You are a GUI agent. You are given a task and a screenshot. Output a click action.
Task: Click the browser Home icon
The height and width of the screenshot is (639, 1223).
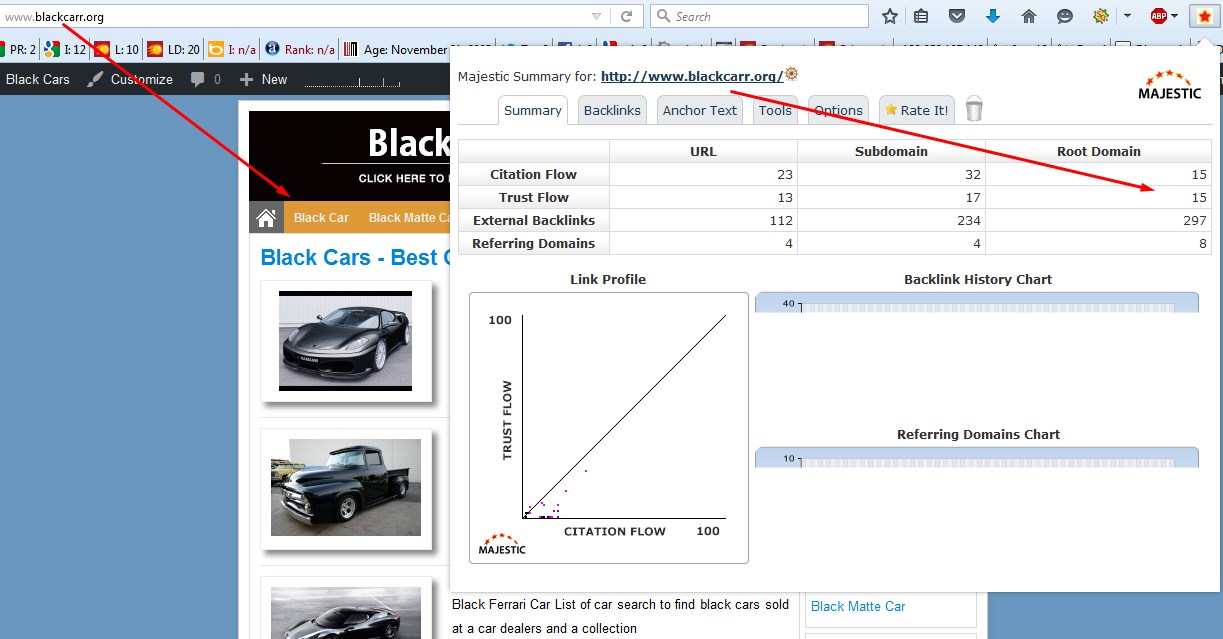coord(1029,16)
